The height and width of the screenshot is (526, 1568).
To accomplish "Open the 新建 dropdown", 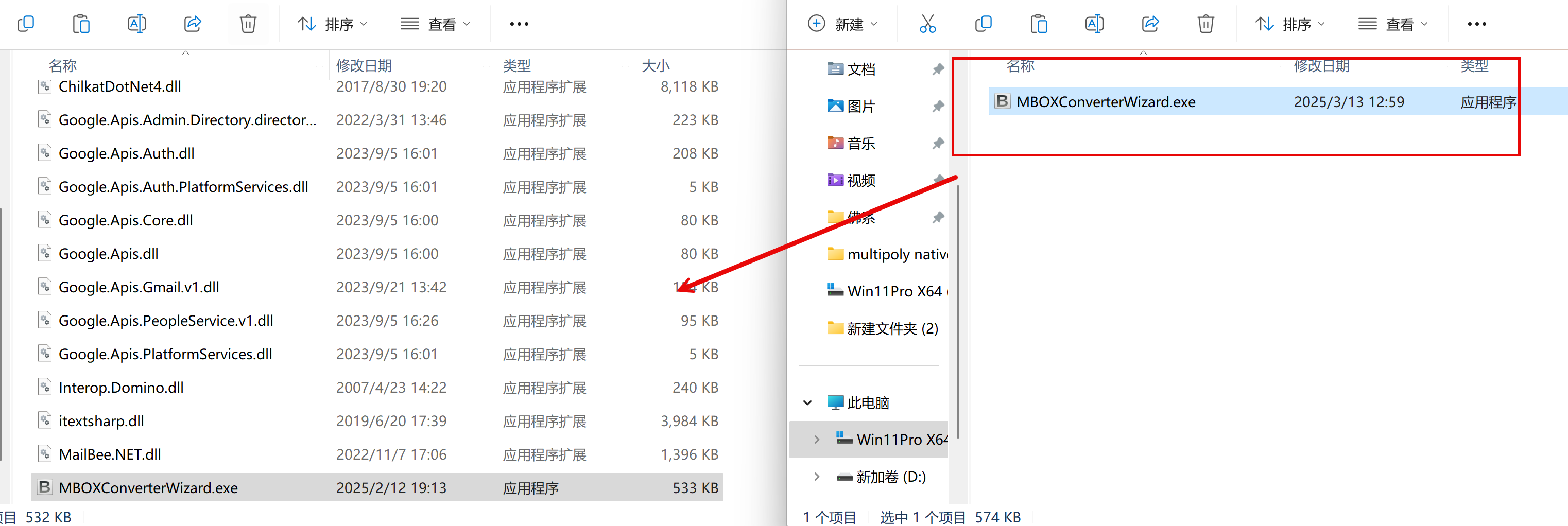I will tap(842, 24).
